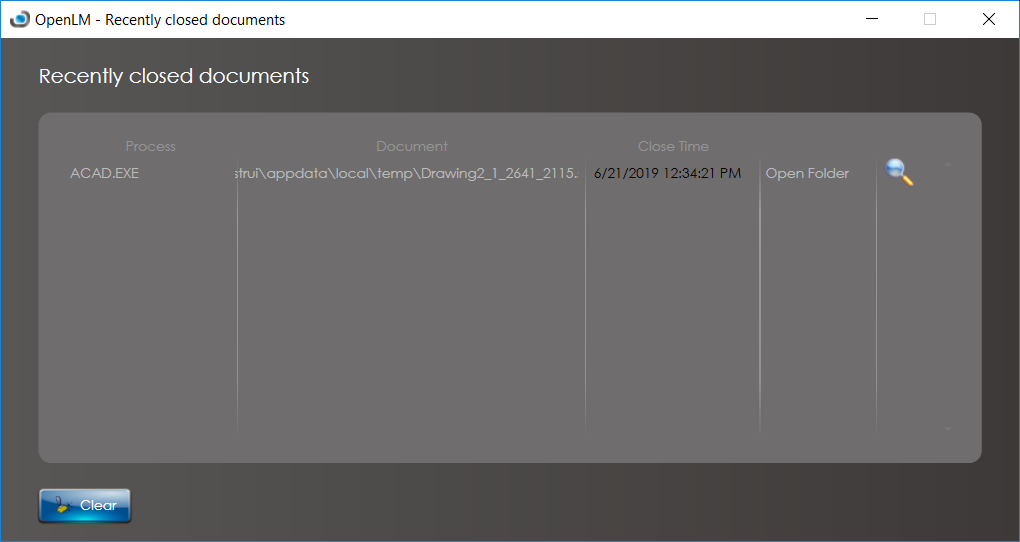Click the 6/21/2019 12:34:21 PM close time

coord(667,173)
